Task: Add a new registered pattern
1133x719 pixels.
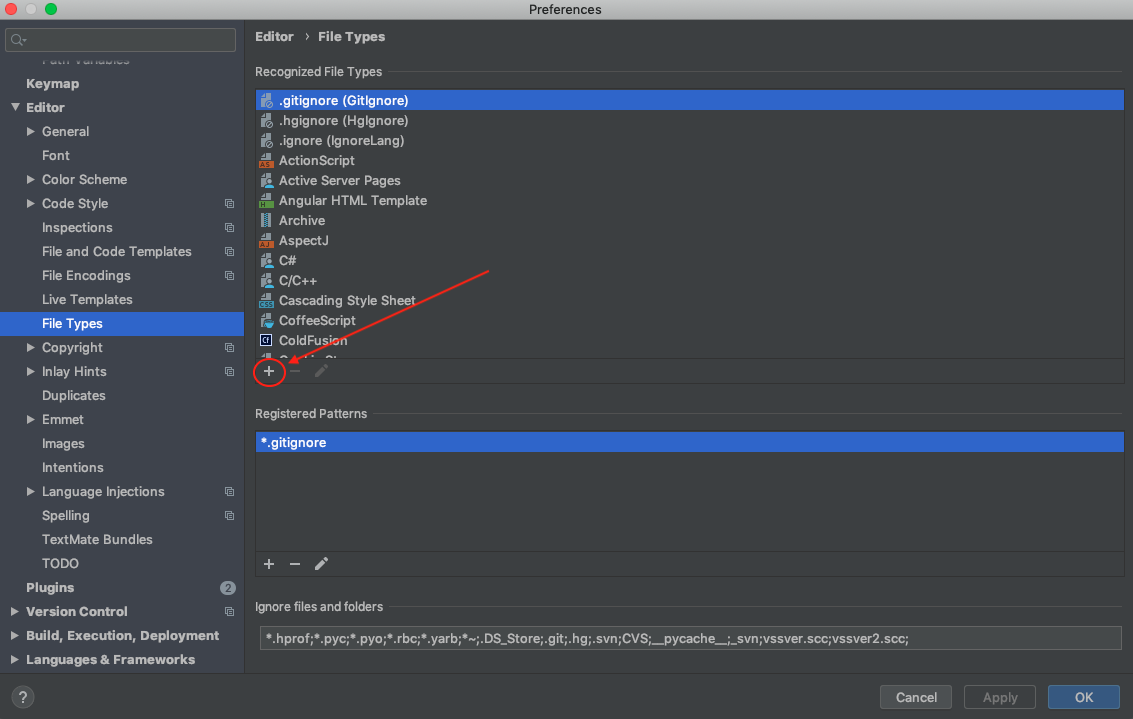Action: coord(269,564)
